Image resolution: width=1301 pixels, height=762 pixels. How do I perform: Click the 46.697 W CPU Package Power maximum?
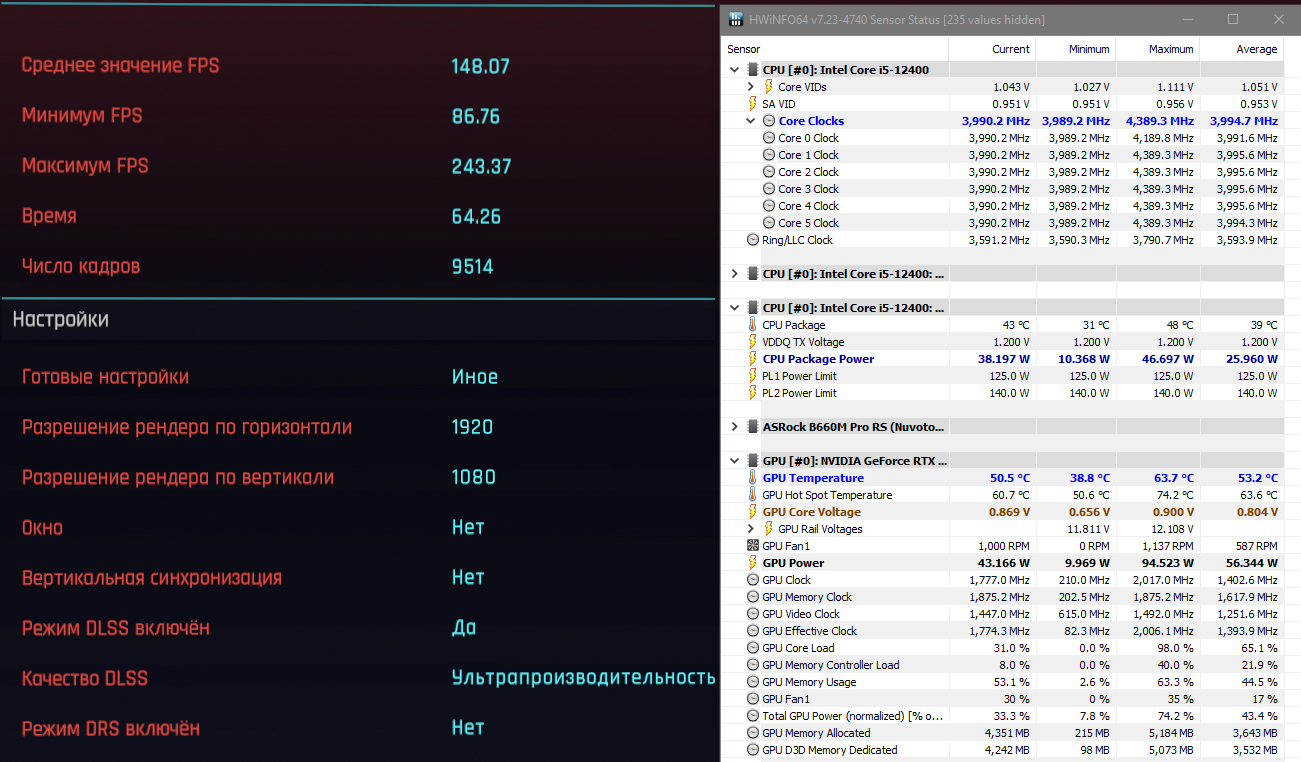(x=1169, y=359)
